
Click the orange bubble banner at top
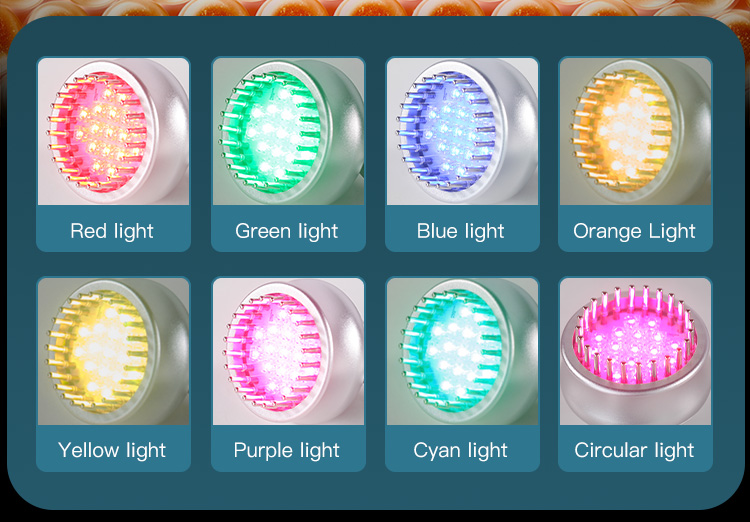(375, 8)
